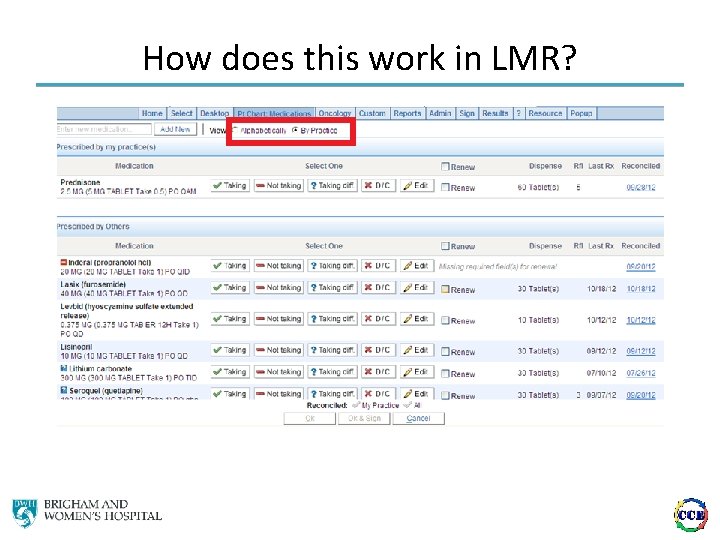Open the Results tab

(495, 113)
